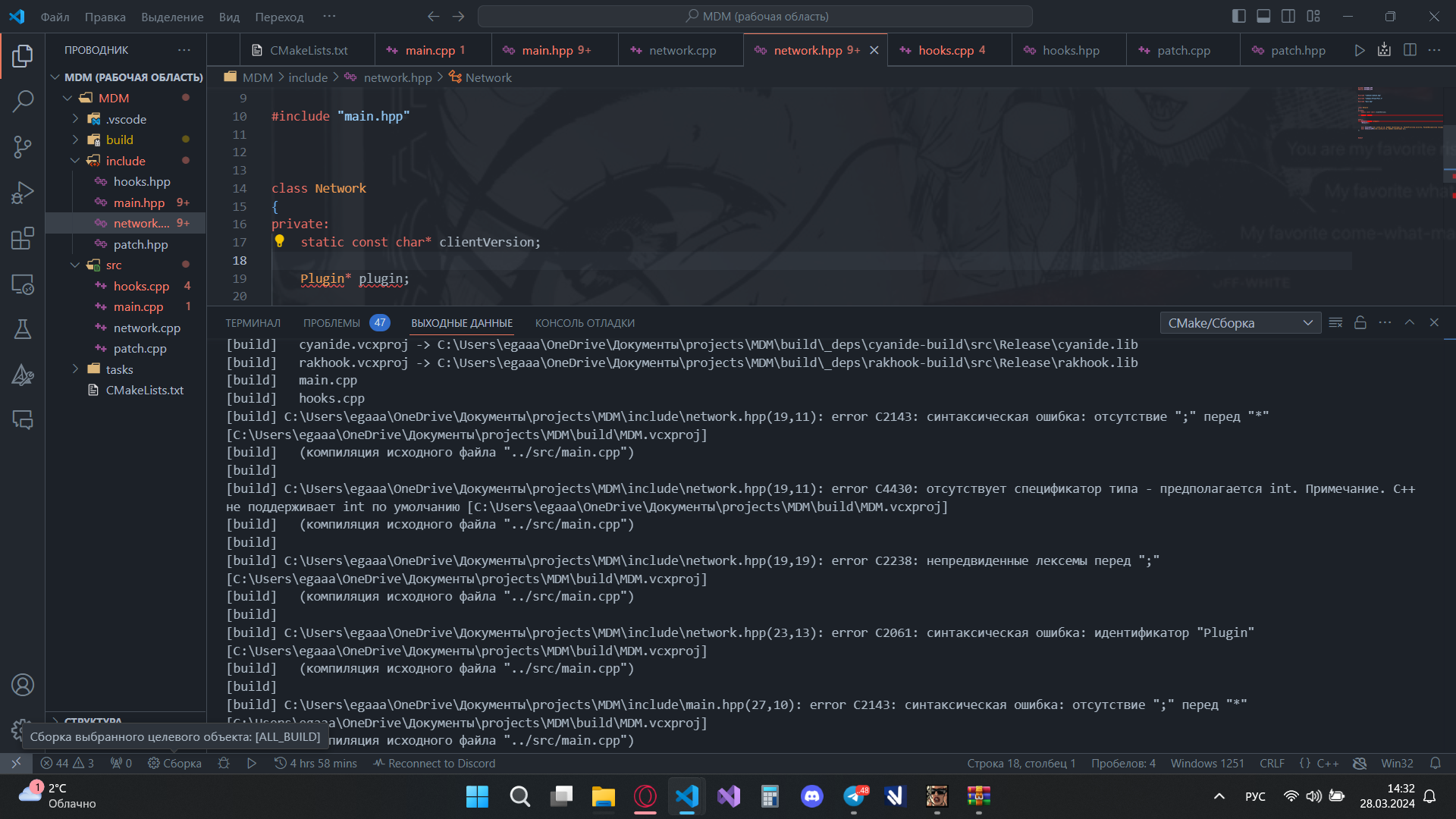Split the editor to the right
This screenshot has height=819, width=1456.
tap(1410, 50)
